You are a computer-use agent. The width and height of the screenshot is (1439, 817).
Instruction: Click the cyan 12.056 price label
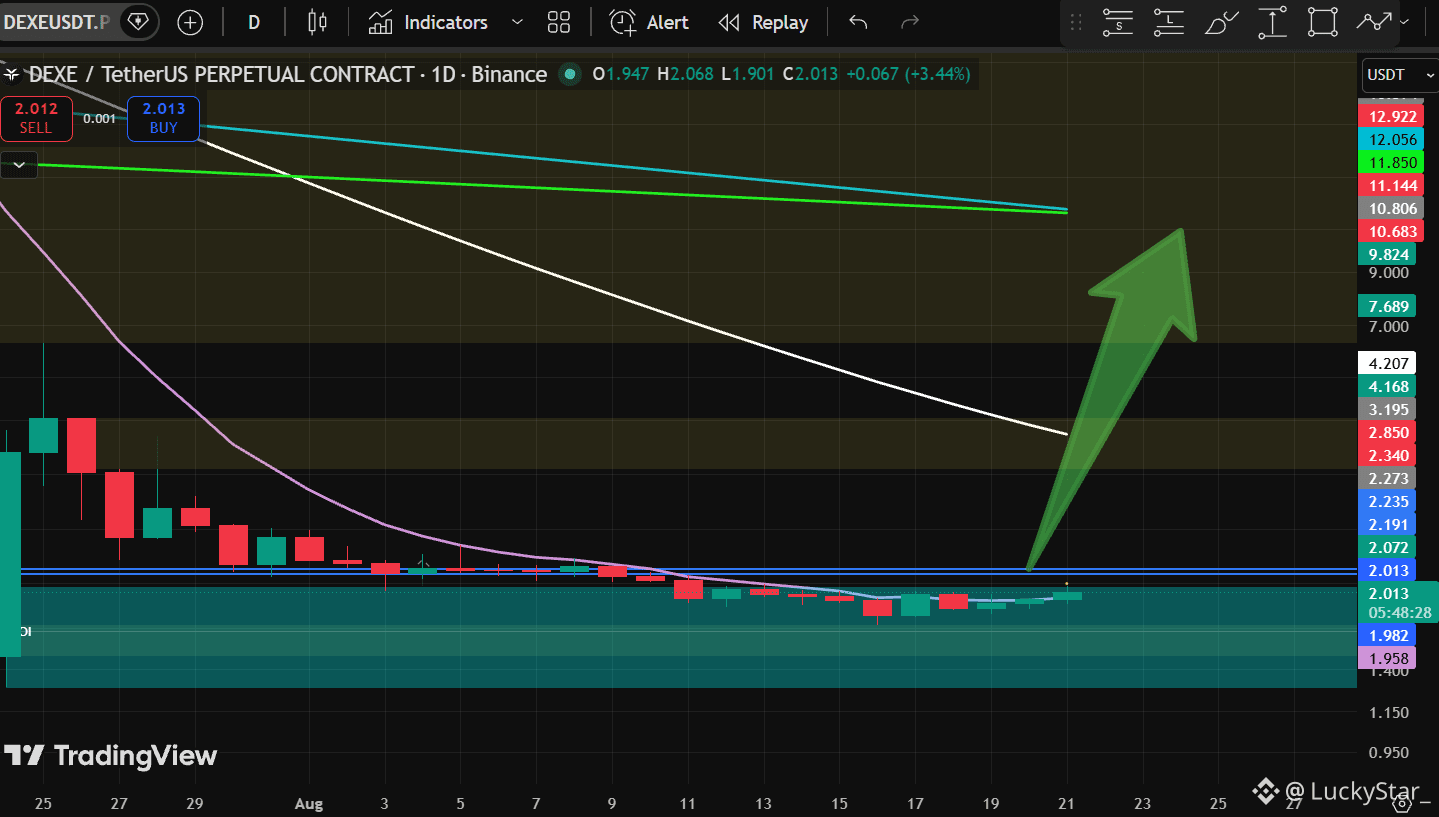1393,140
